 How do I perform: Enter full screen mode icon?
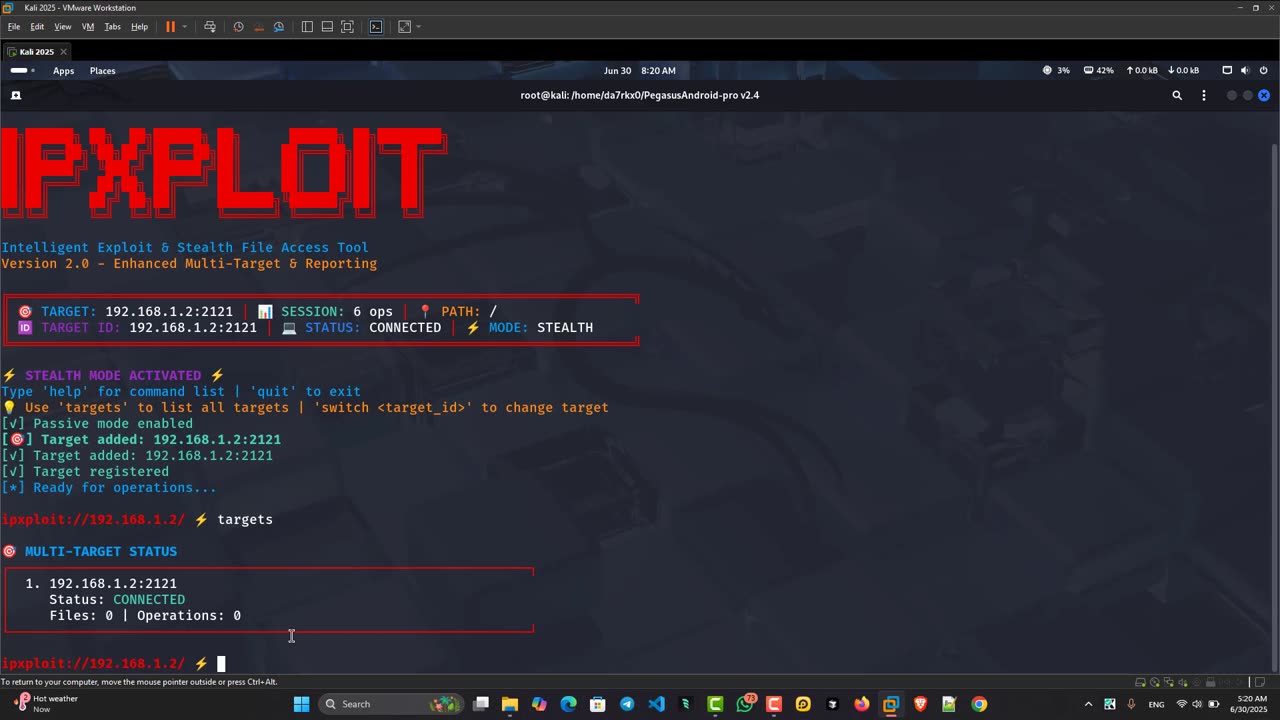[347, 27]
